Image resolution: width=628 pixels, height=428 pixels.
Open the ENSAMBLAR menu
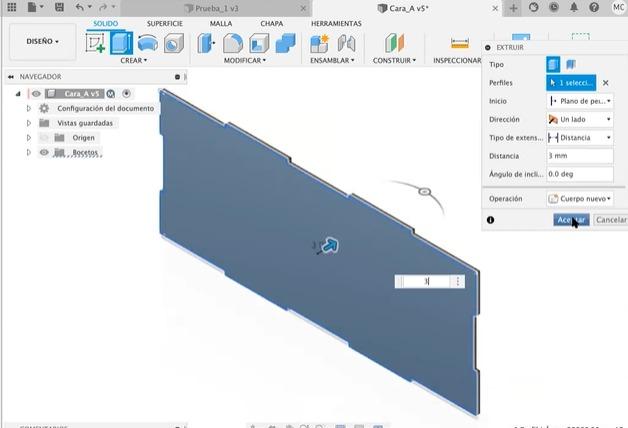tap(332, 60)
